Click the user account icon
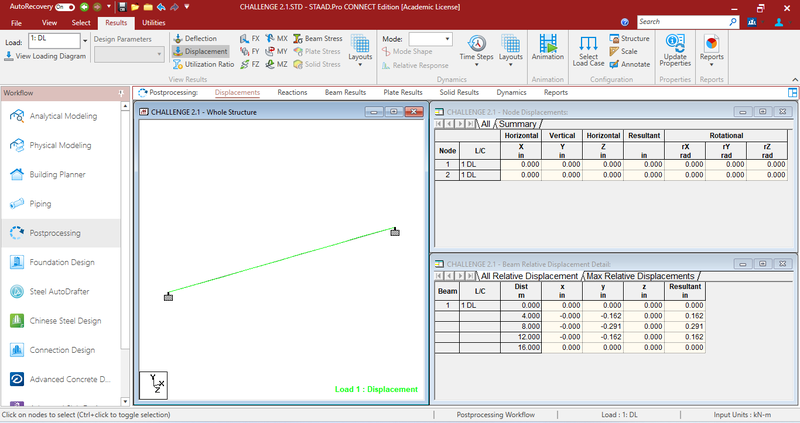 (779, 22)
